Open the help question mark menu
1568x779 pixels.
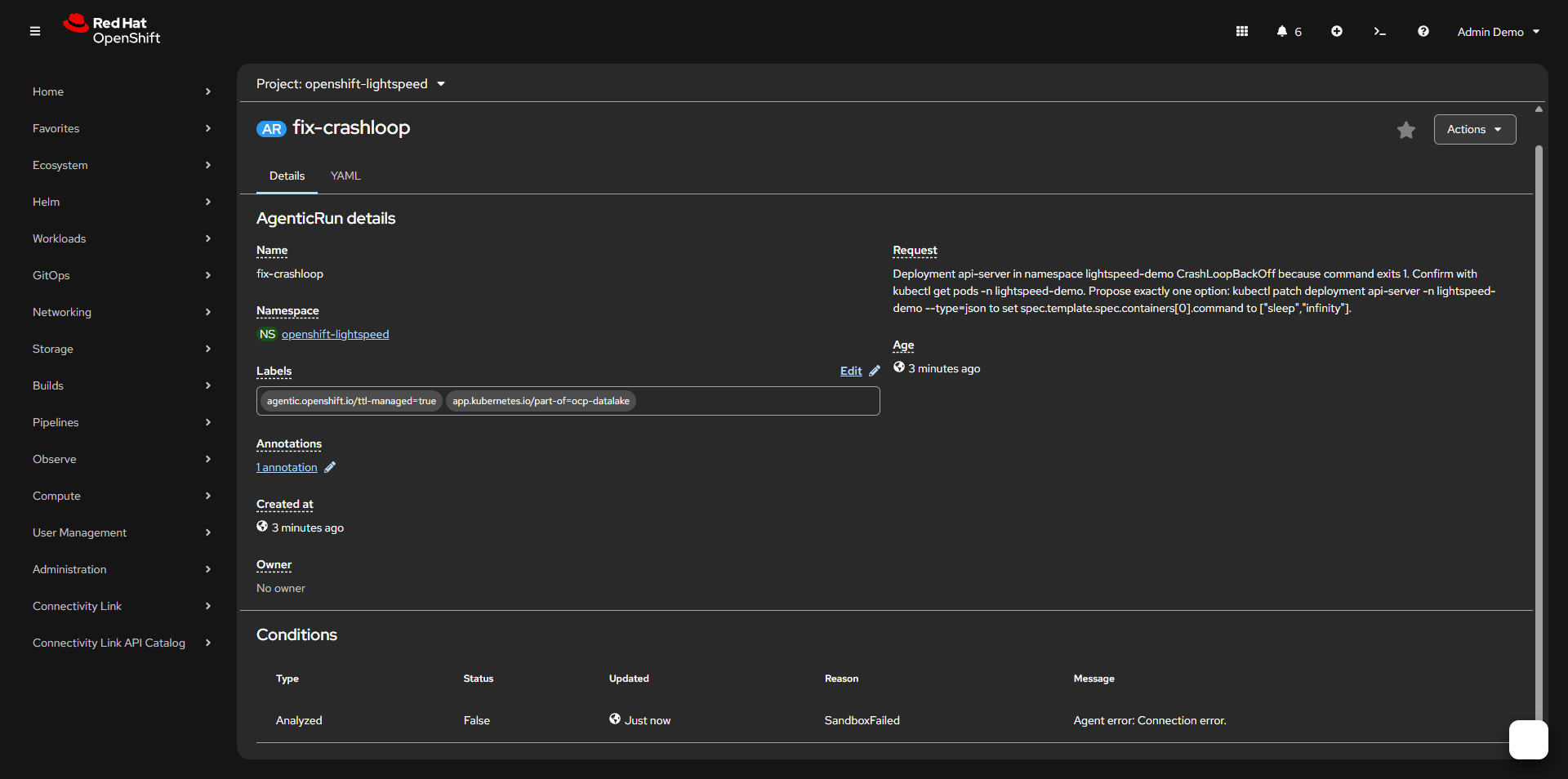pos(1423,31)
